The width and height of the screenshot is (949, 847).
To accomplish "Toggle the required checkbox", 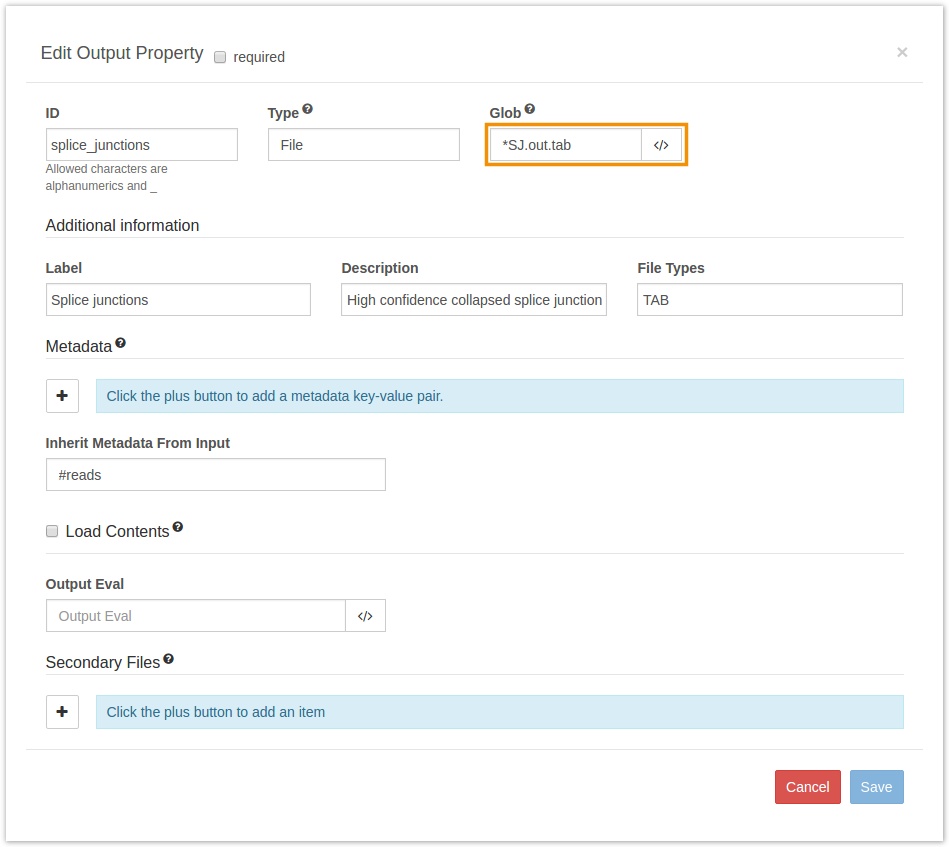I will pyautogui.click(x=220, y=57).
